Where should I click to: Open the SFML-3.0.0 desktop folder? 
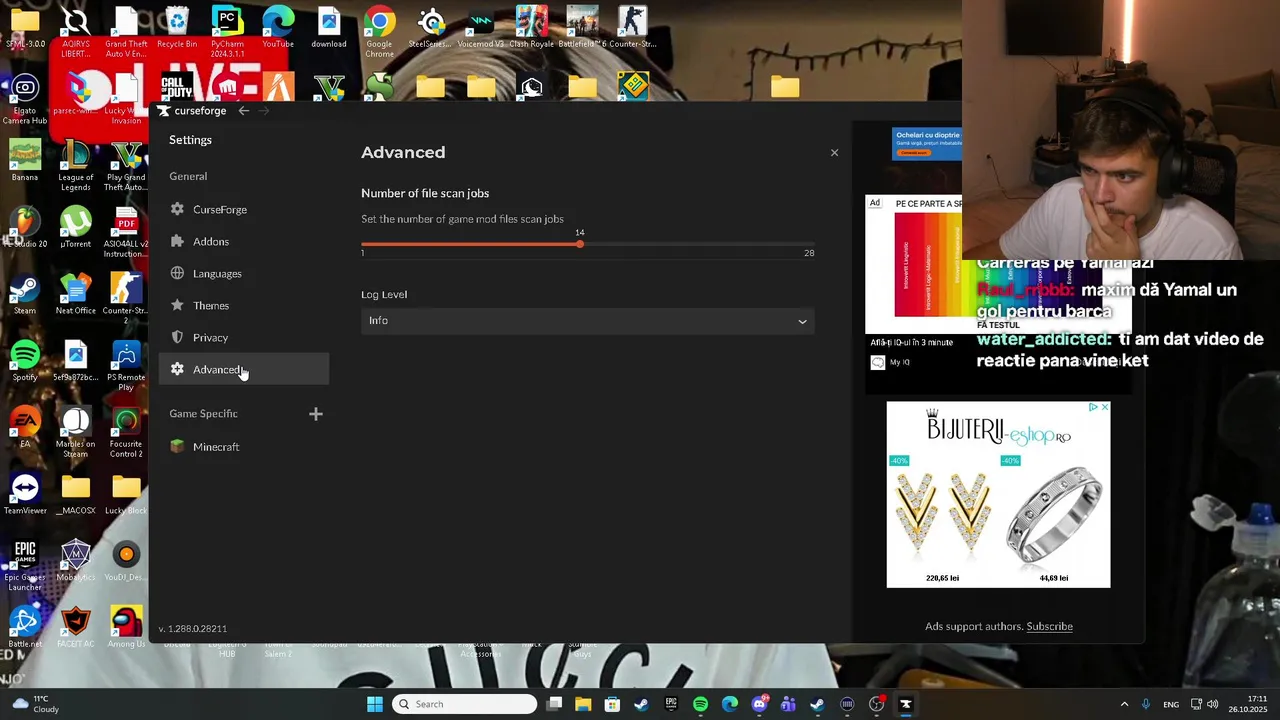[x=25, y=28]
